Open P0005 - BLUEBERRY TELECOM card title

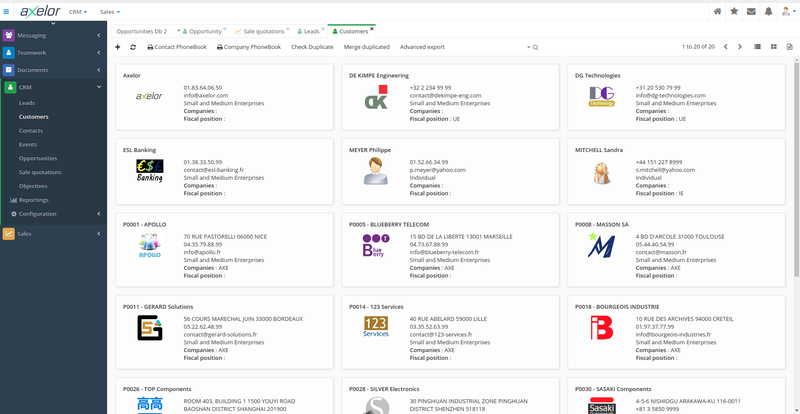[389, 225]
